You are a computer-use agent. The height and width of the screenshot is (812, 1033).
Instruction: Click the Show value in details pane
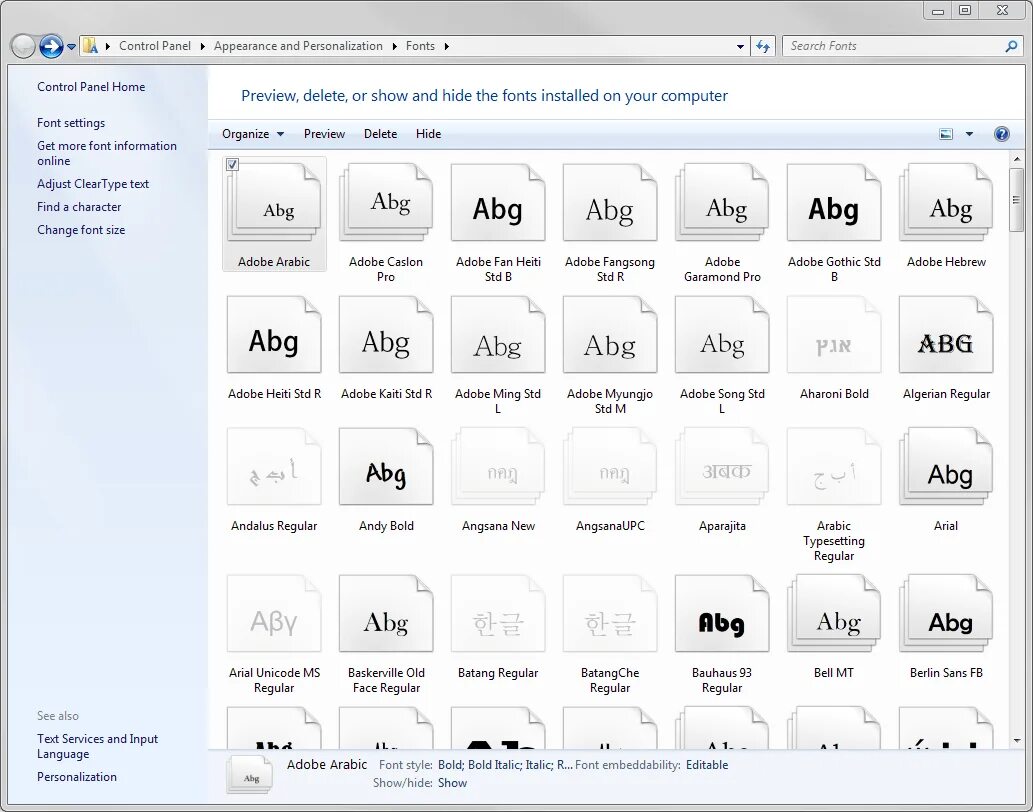(x=452, y=783)
